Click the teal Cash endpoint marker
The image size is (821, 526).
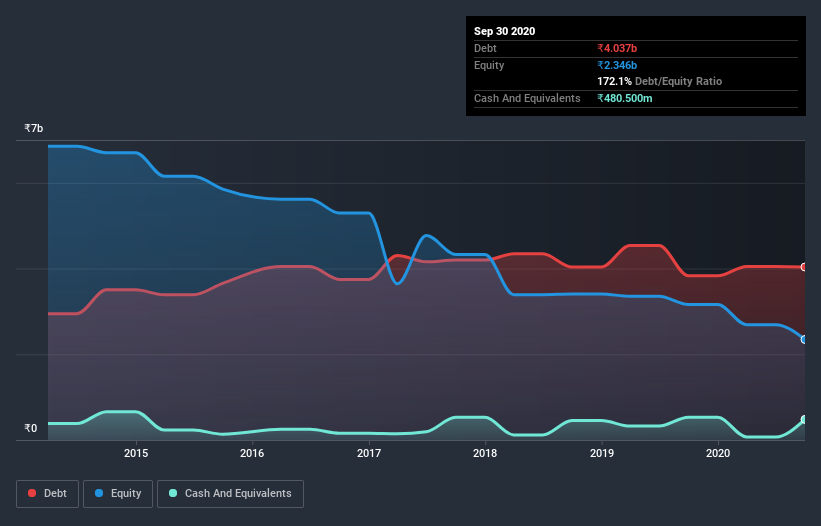(x=804, y=419)
